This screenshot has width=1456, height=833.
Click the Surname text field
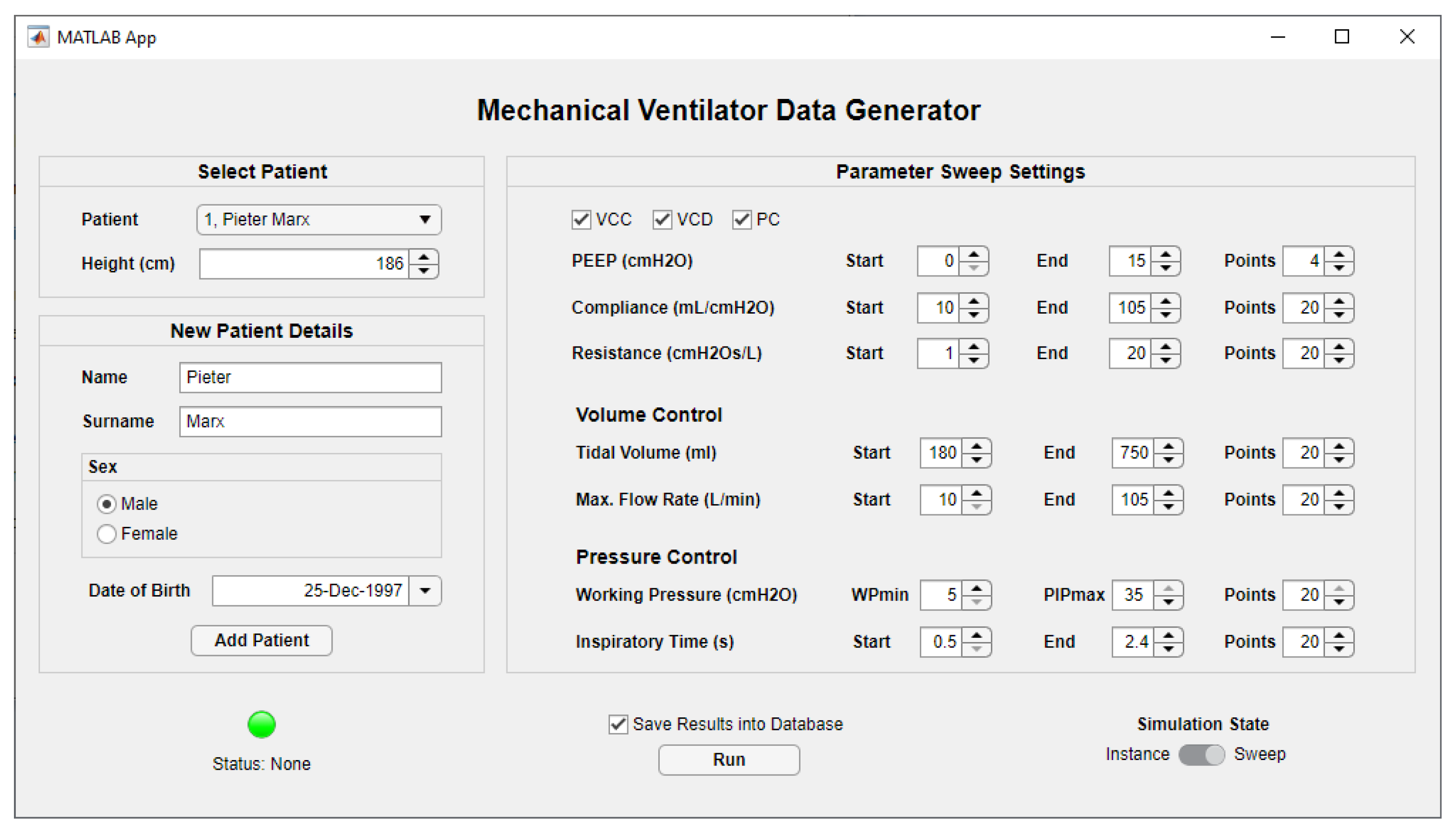click(x=310, y=422)
